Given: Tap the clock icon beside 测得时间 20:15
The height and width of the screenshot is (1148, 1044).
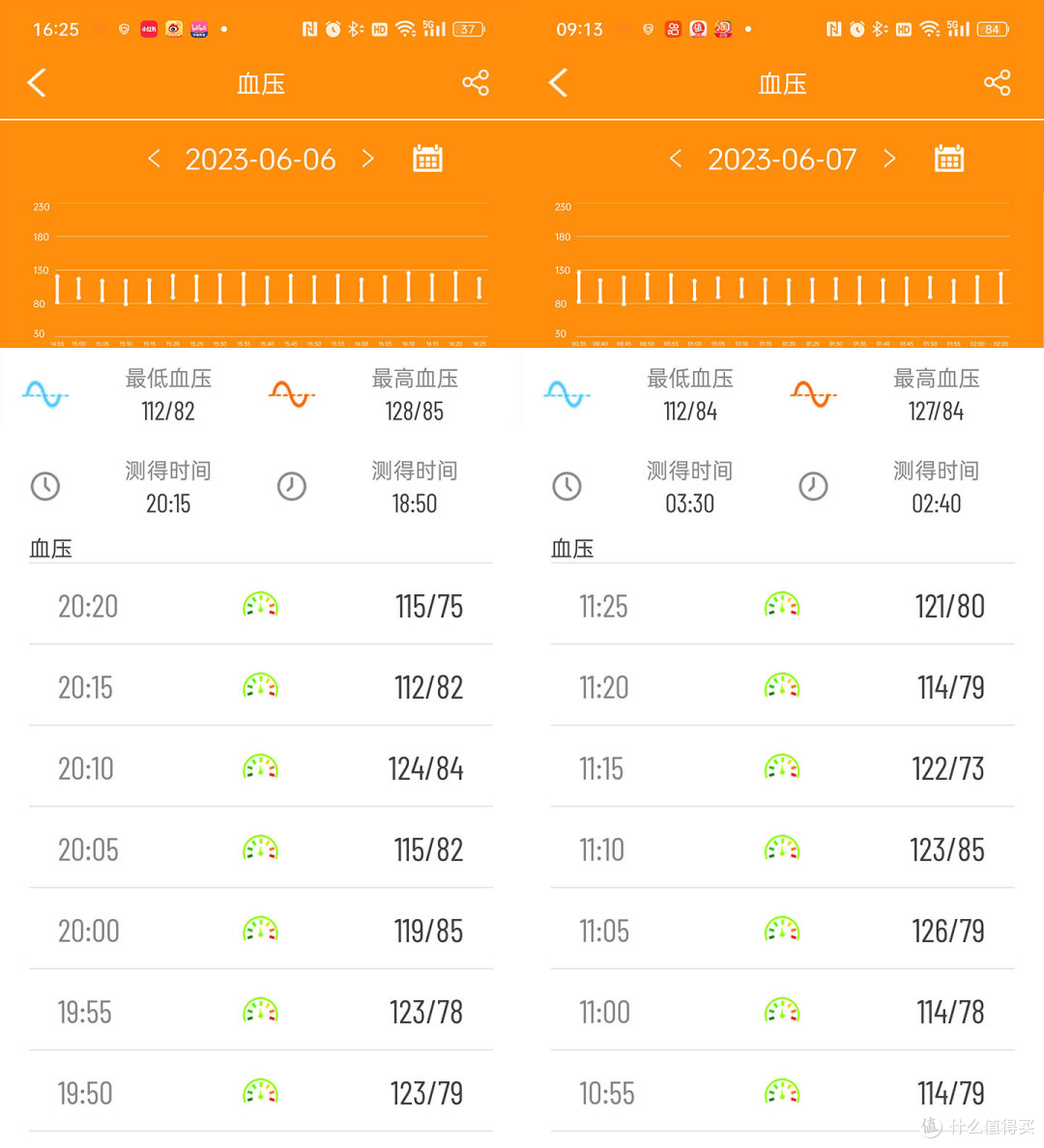Looking at the screenshot, I should (x=45, y=486).
